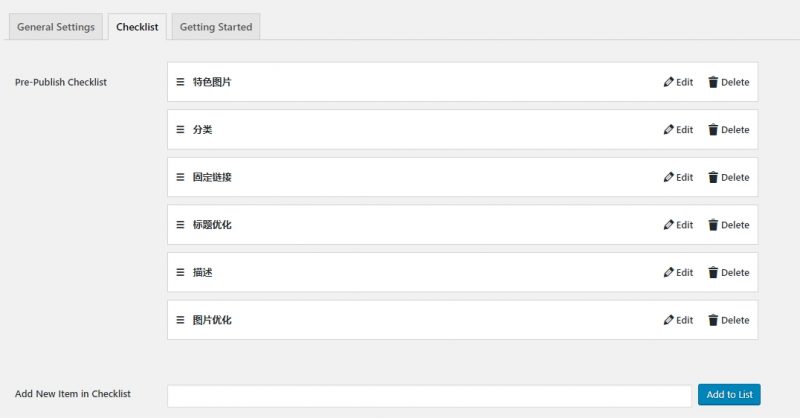Click the drag handle icon for 描述
Image resolution: width=800 pixels, height=418 pixels.
coord(180,272)
